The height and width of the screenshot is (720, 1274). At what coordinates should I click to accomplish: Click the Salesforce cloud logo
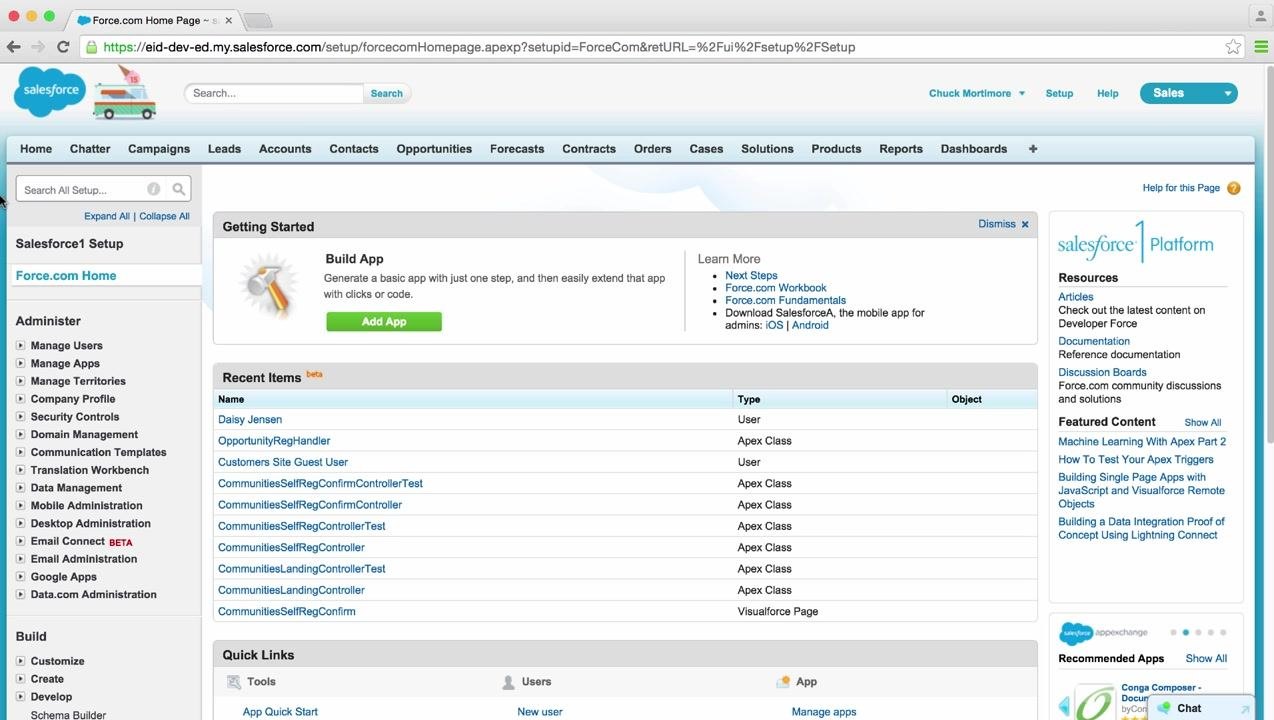coord(49,91)
